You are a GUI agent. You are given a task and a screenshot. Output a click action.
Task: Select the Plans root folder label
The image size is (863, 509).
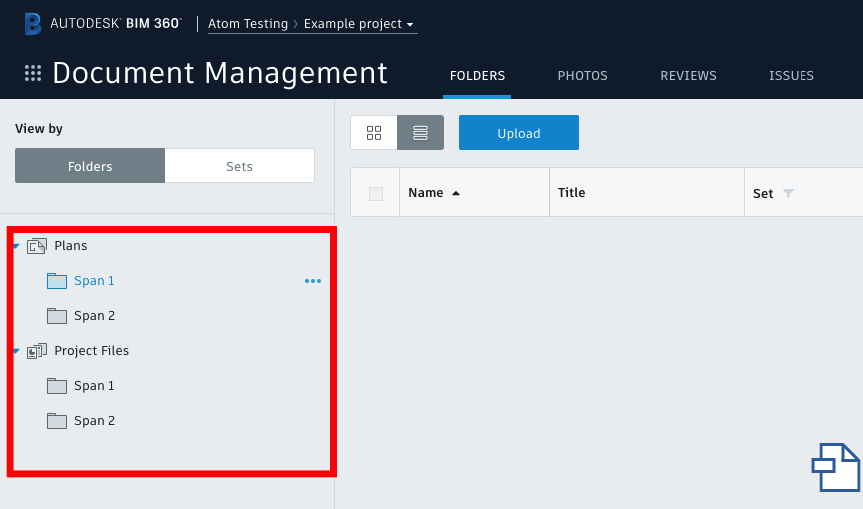click(x=70, y=246)
